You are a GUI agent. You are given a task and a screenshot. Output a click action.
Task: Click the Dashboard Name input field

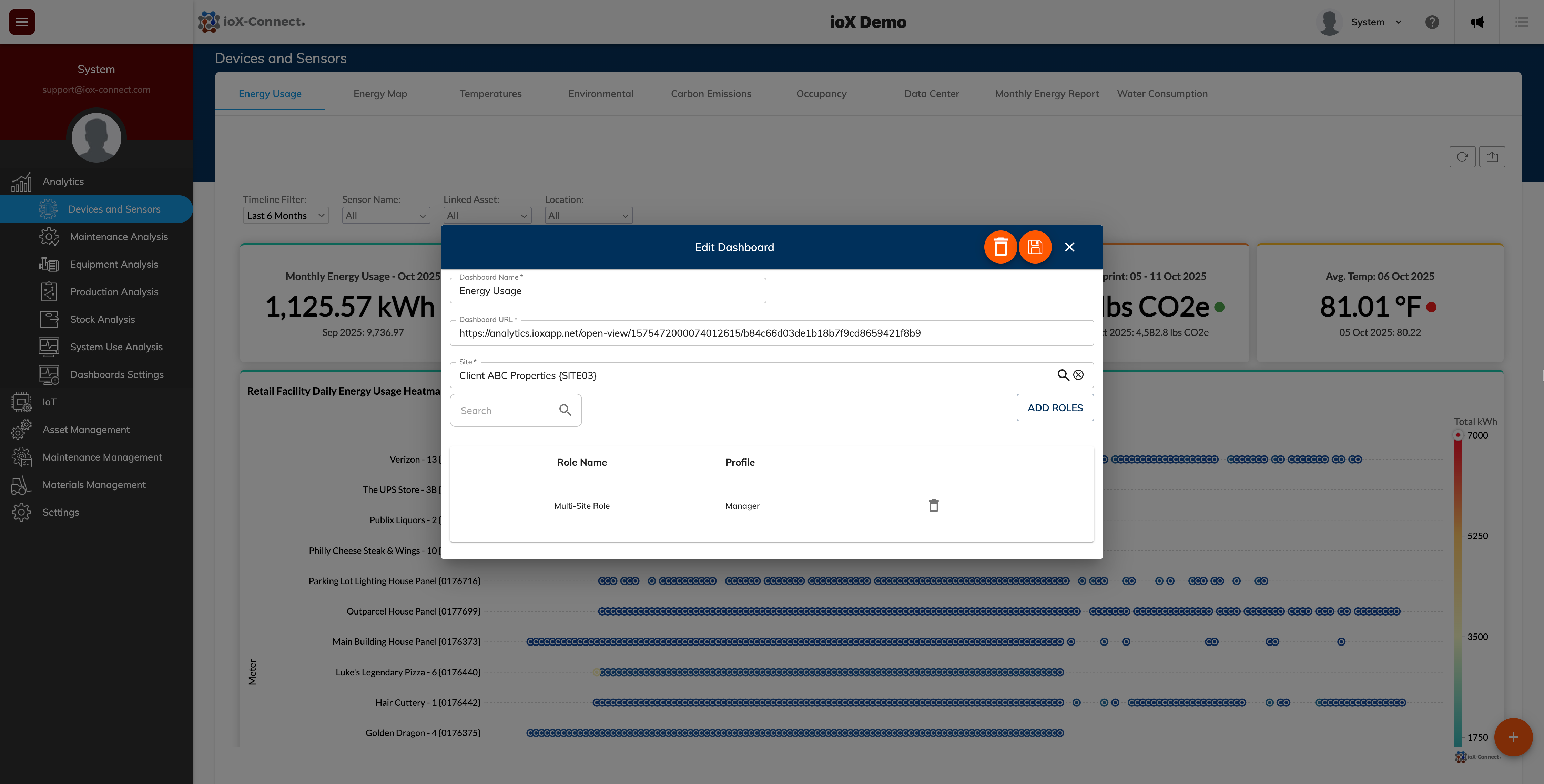pos(607,291)
